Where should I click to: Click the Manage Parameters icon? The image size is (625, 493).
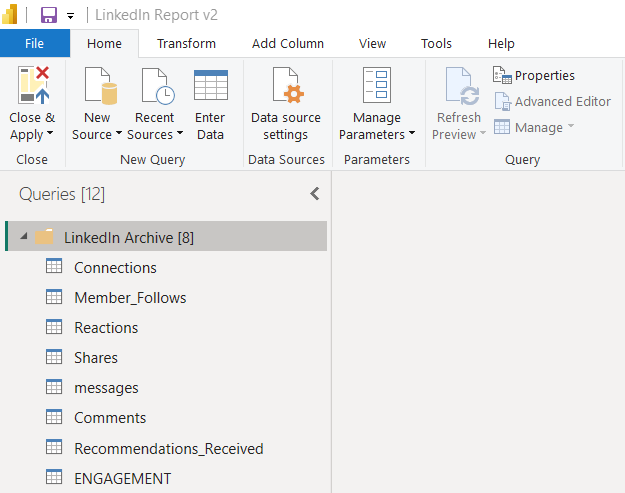click(377, 85)
